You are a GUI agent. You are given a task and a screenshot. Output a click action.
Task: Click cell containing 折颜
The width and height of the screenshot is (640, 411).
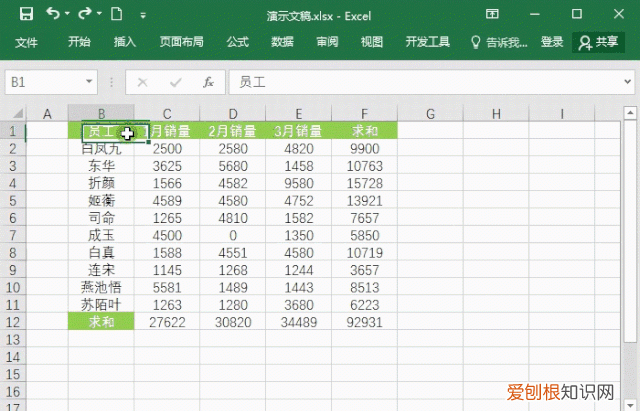pyautogui.click(x=101, y=183)
